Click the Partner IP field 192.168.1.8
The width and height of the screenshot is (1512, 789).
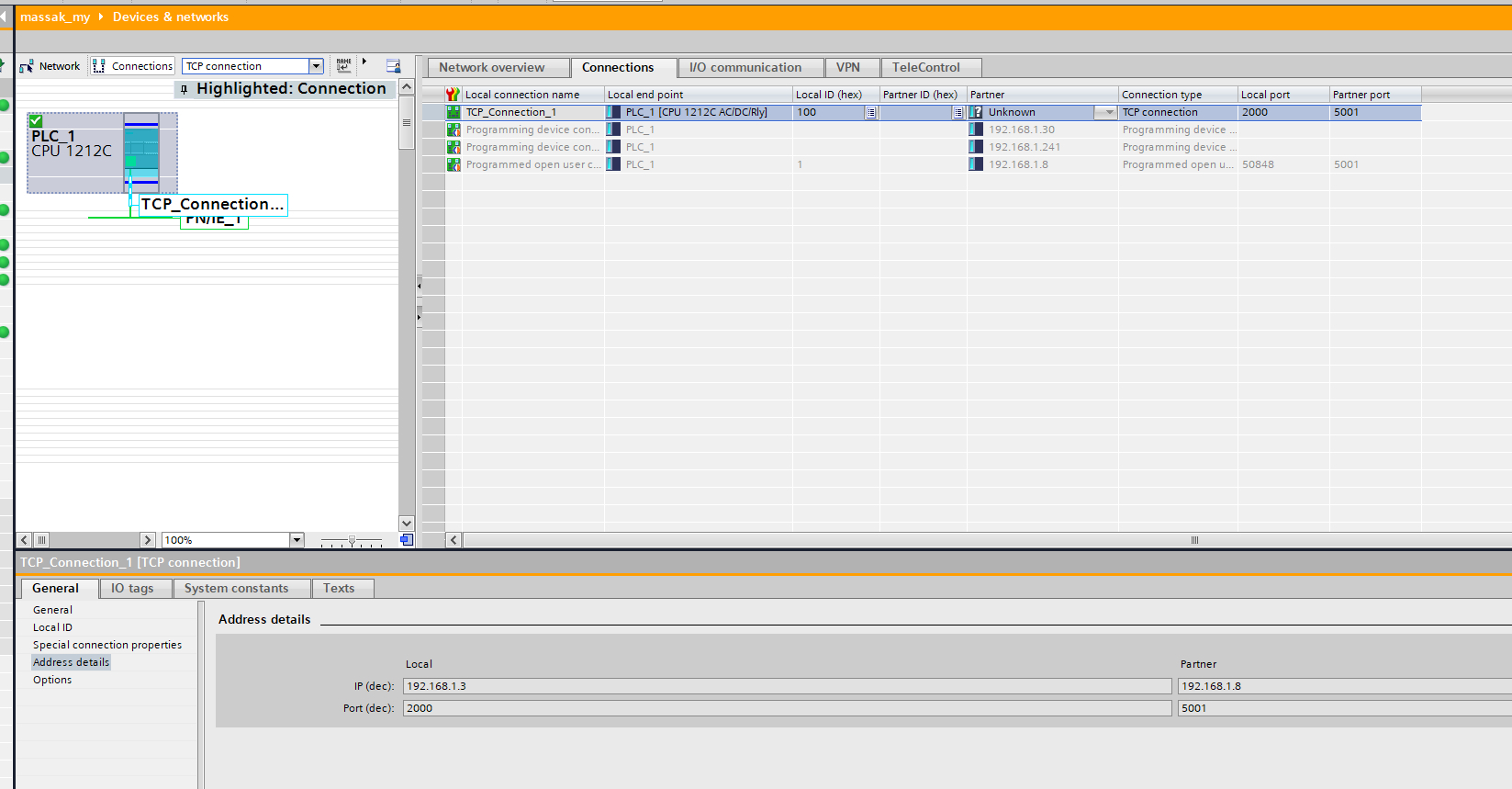tap(1344, 686)
